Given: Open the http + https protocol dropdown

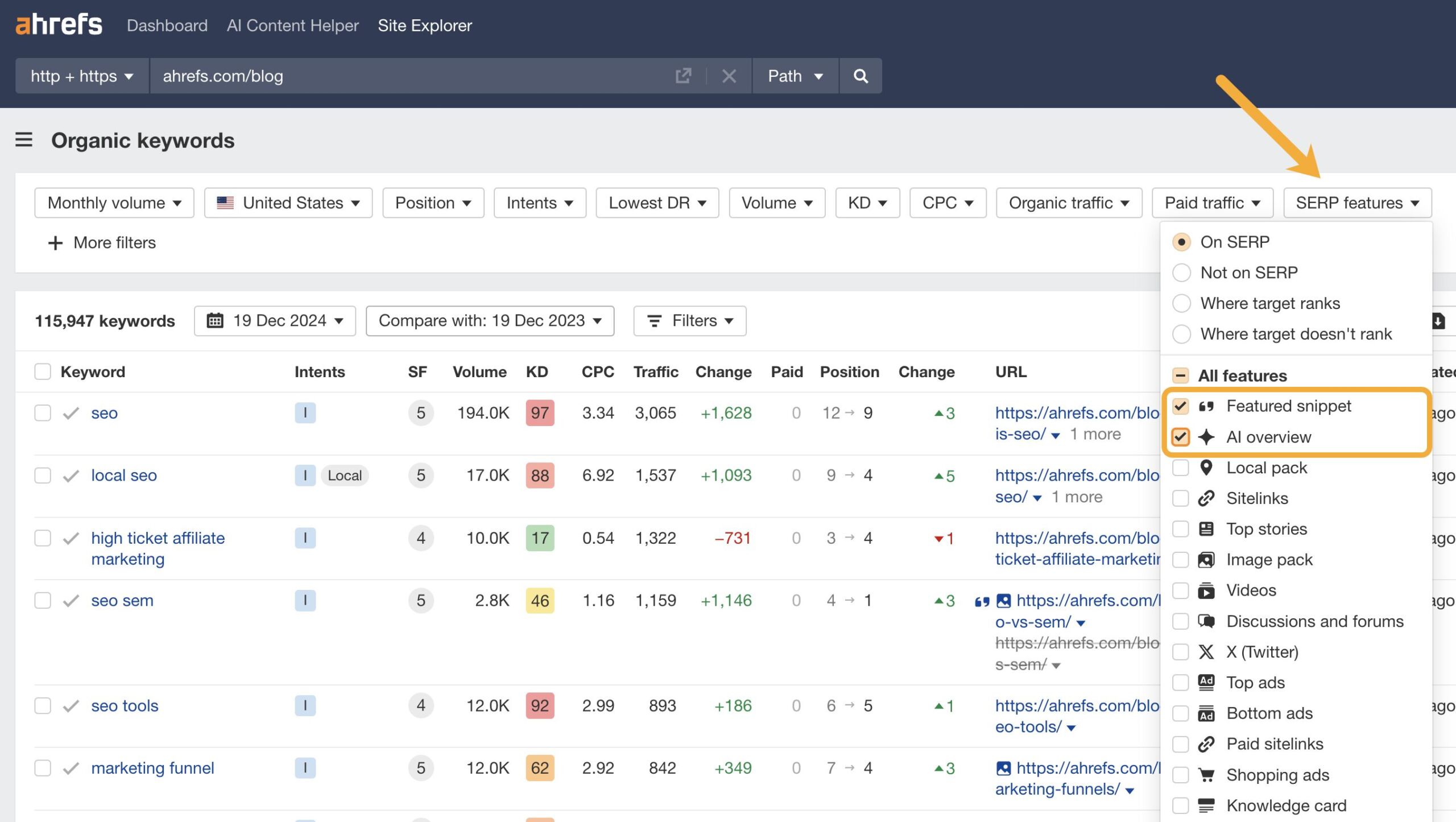Looking at the screenshot, I should tap(82, 76).
